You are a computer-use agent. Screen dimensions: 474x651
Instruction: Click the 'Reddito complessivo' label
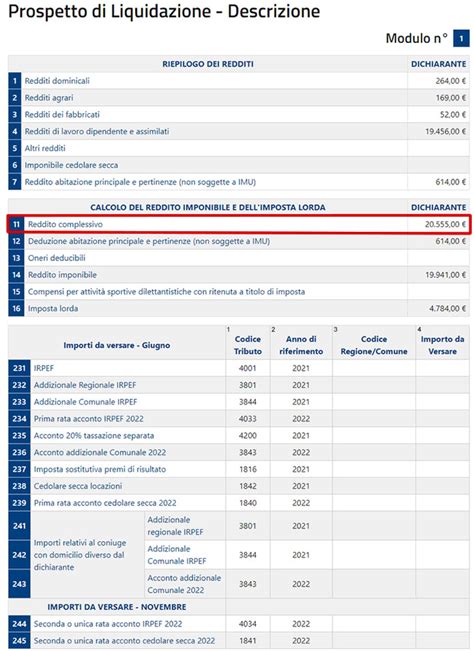click(65, 224)
